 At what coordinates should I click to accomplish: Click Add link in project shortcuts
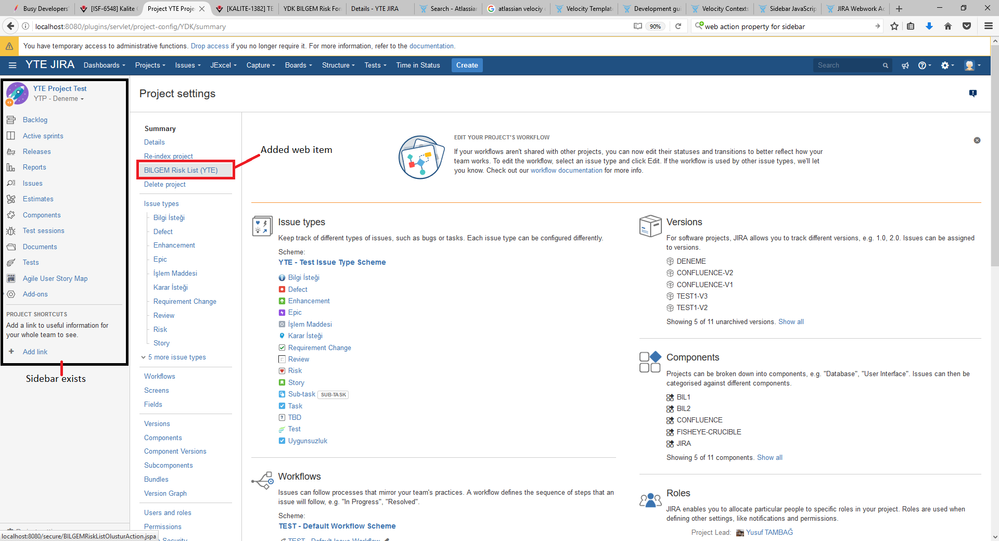pyautogui.click(x=34, y=352)
